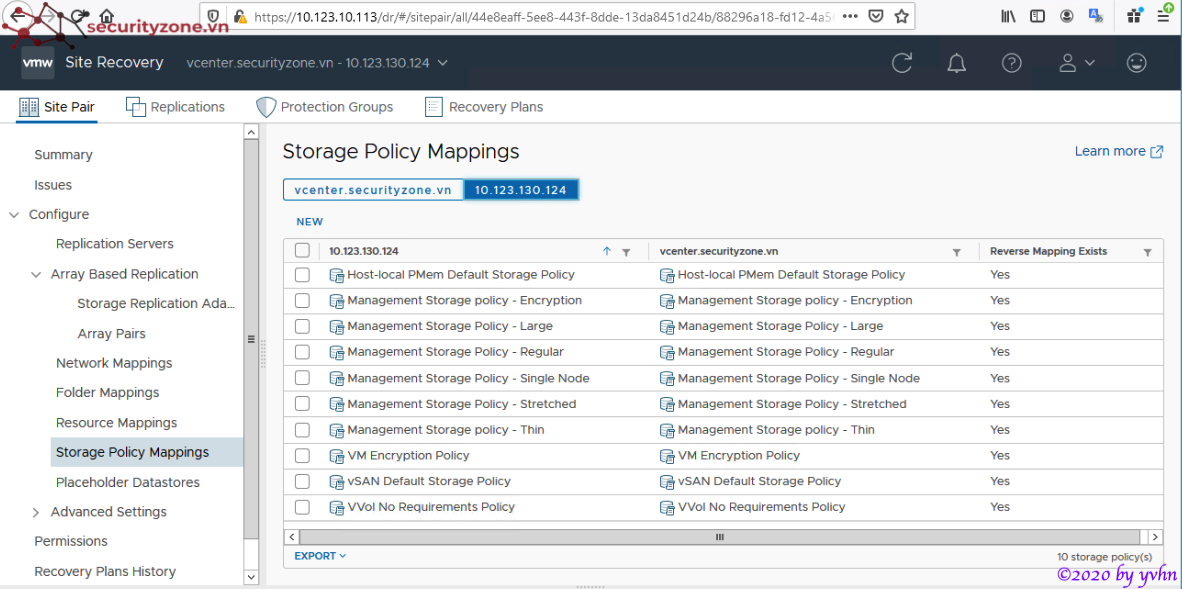Open the EXPORT dropdown

click(x=320, y=556)
